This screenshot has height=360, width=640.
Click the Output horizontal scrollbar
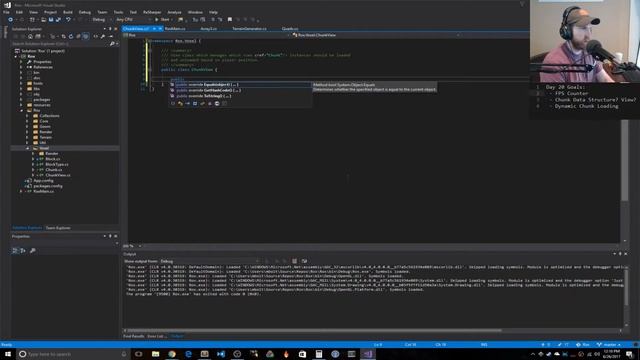[x=314, y=330]
